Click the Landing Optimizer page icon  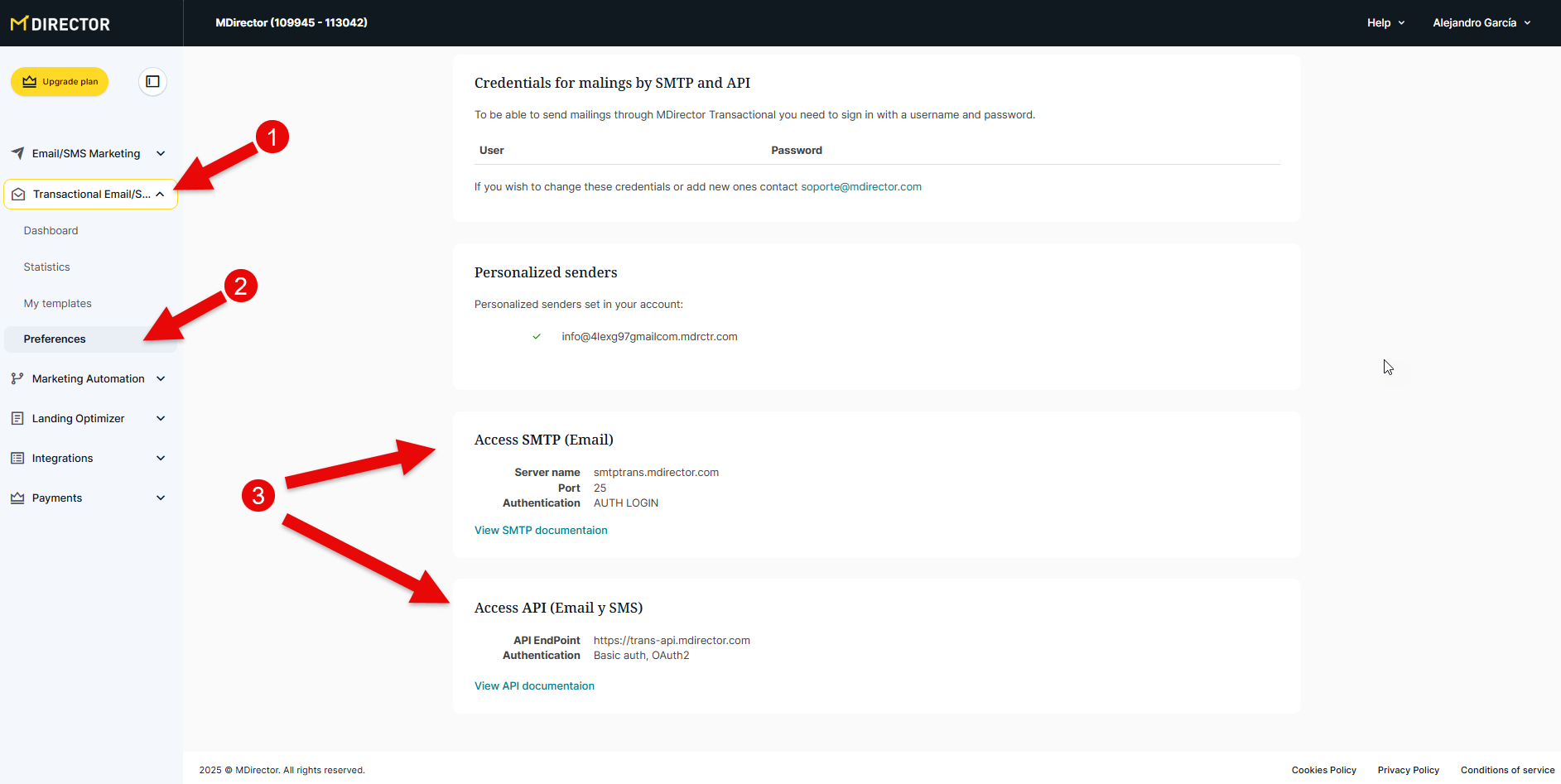[17, 418]
